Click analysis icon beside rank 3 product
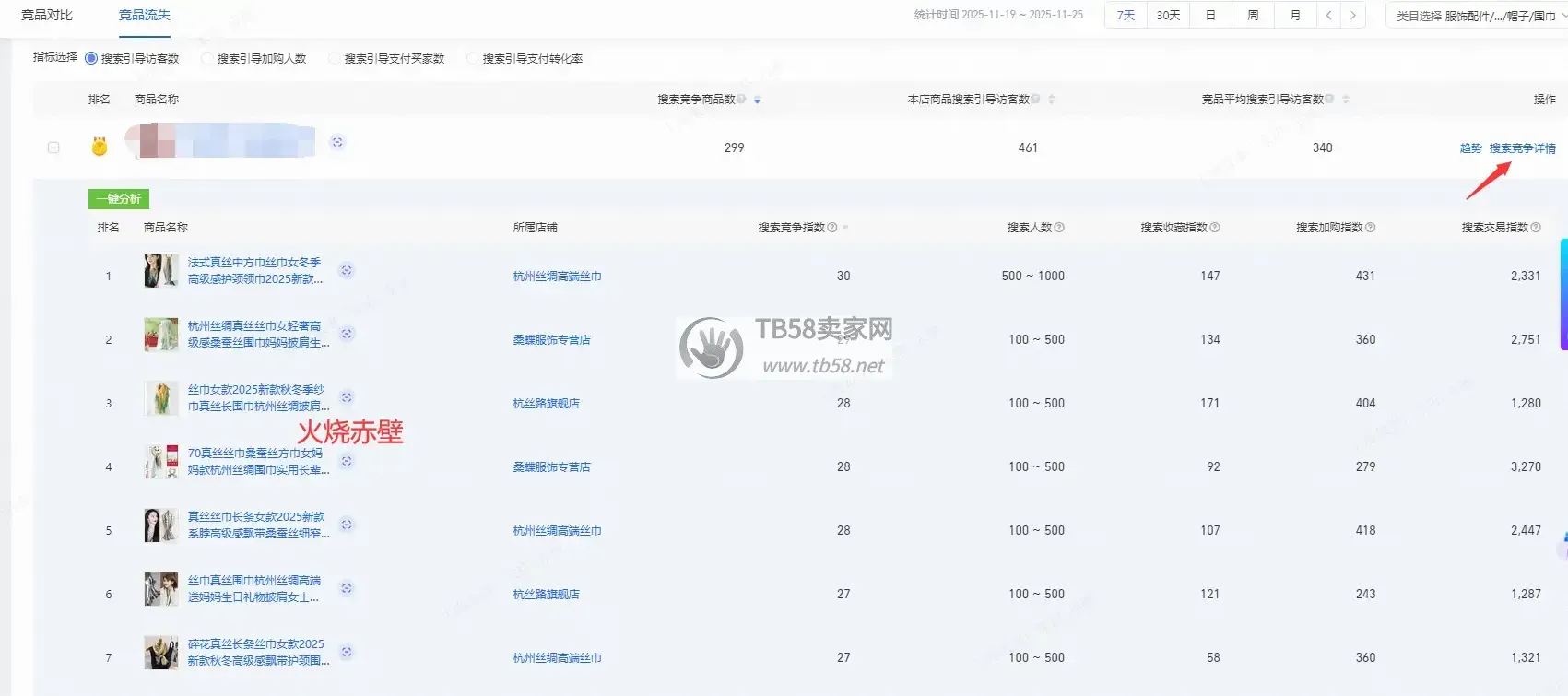 coord(347,397)
